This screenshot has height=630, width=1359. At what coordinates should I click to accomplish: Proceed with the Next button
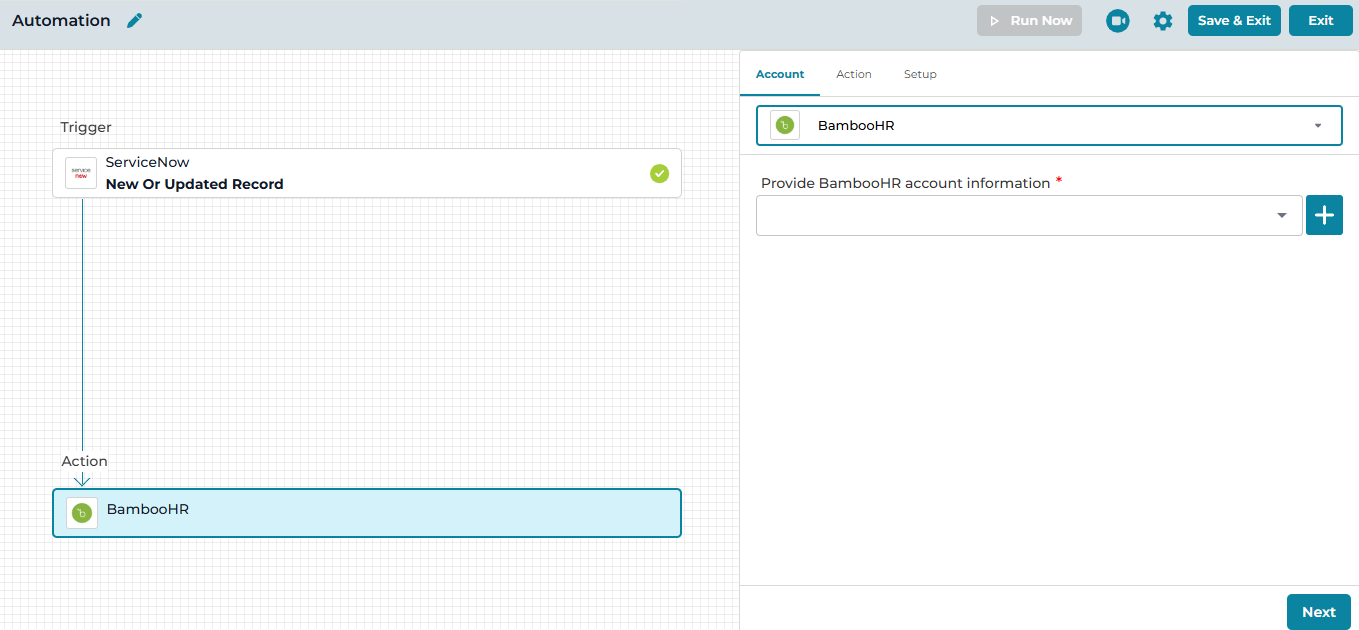point(1319,612)
